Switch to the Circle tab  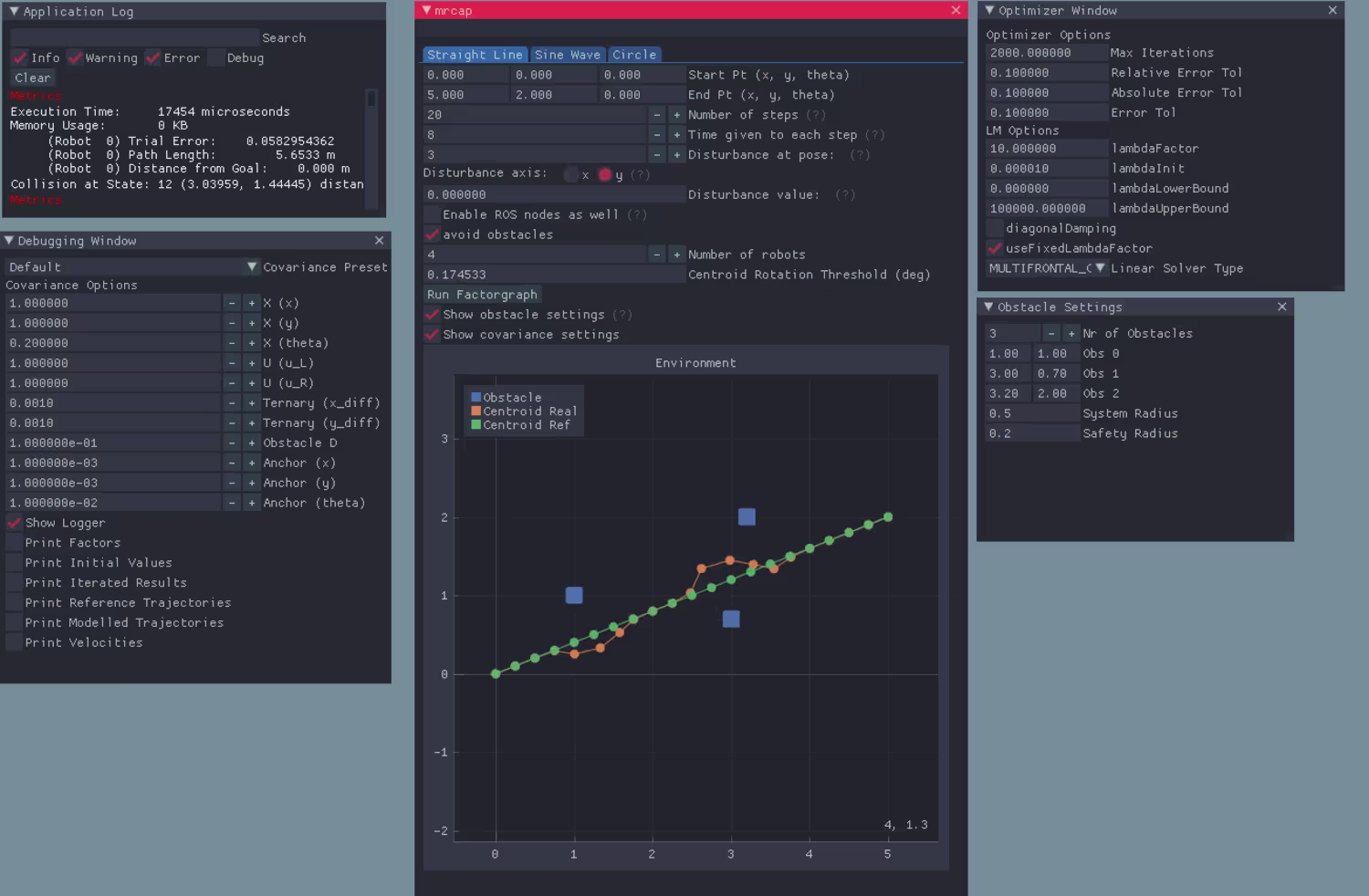[634, 55]
